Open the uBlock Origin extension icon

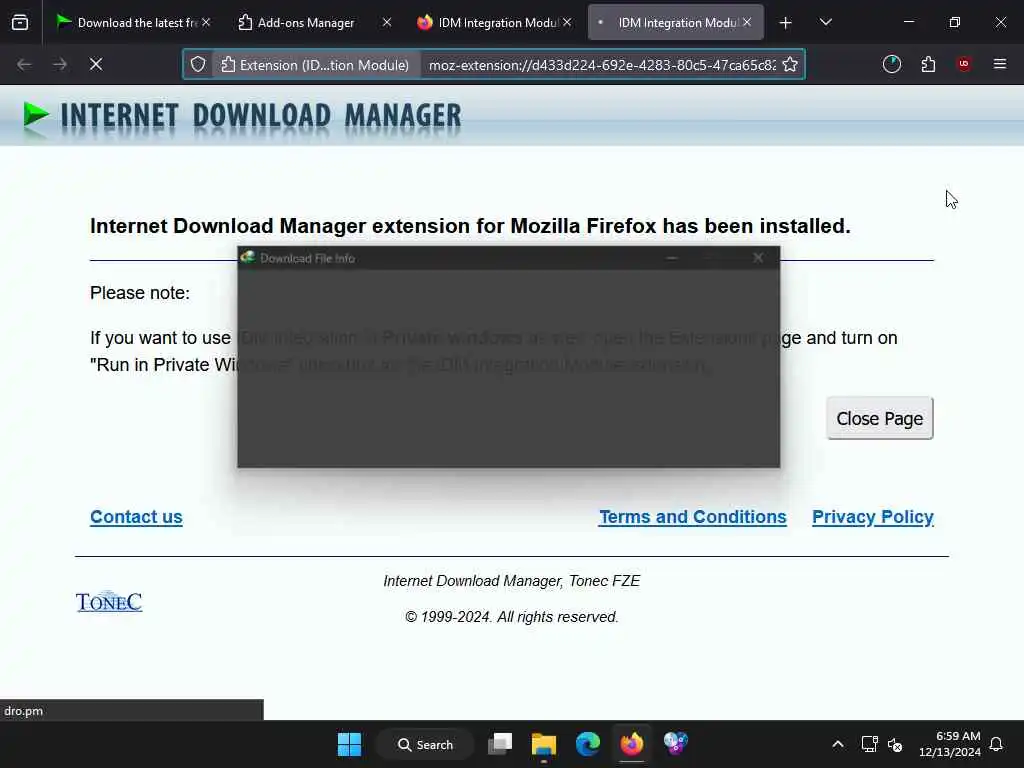point(963,64)
